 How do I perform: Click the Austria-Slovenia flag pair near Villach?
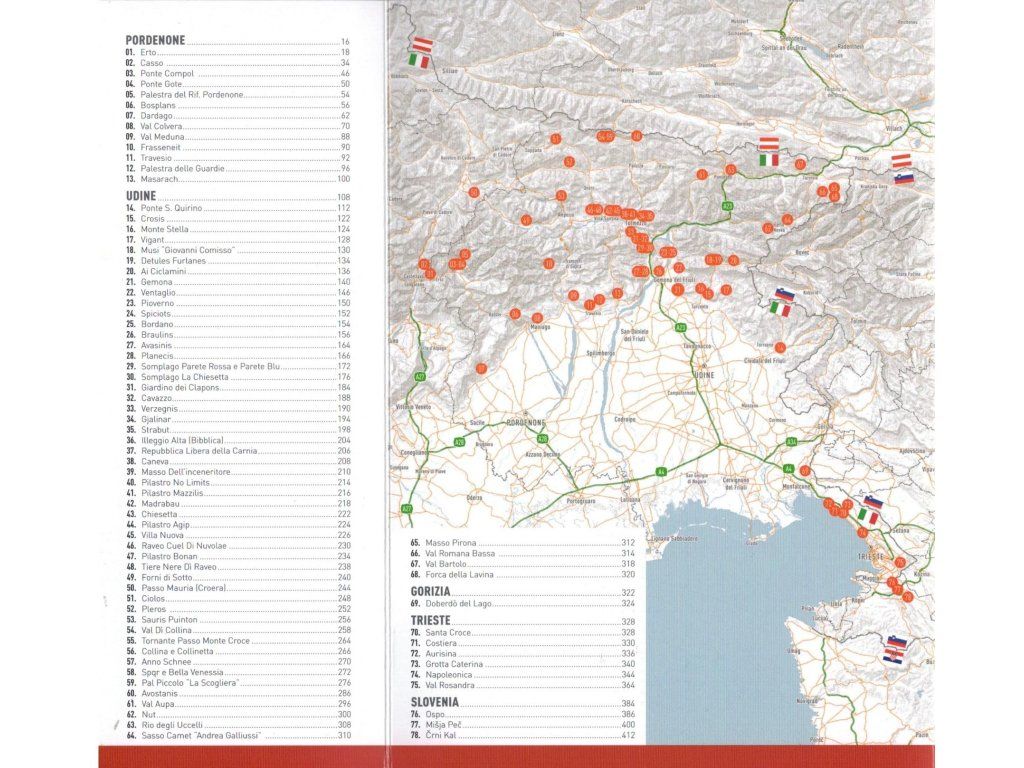point(903,169)
